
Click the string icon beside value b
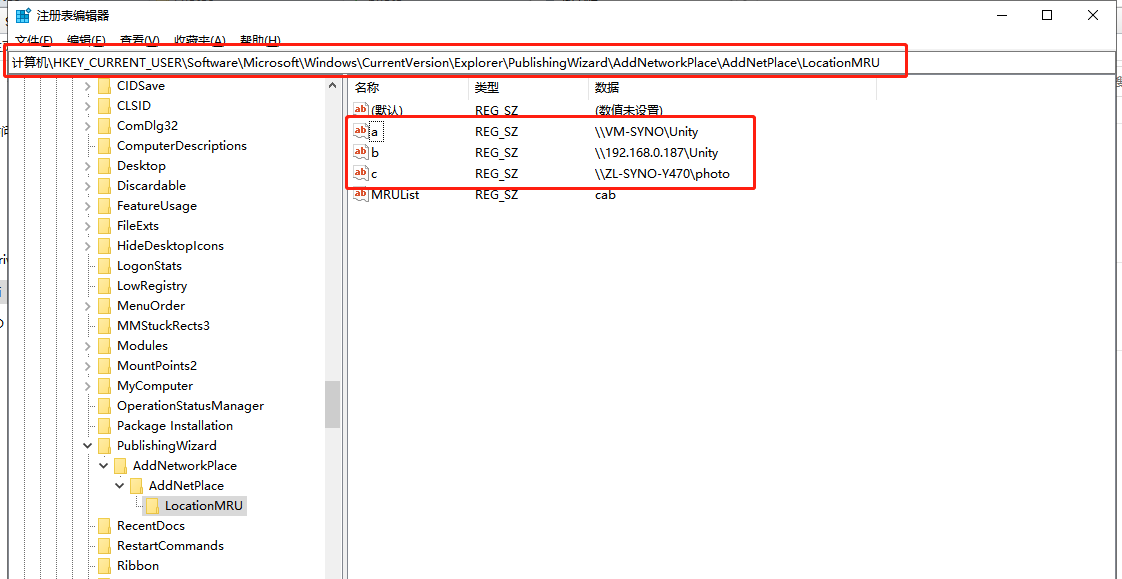(361, 152)
